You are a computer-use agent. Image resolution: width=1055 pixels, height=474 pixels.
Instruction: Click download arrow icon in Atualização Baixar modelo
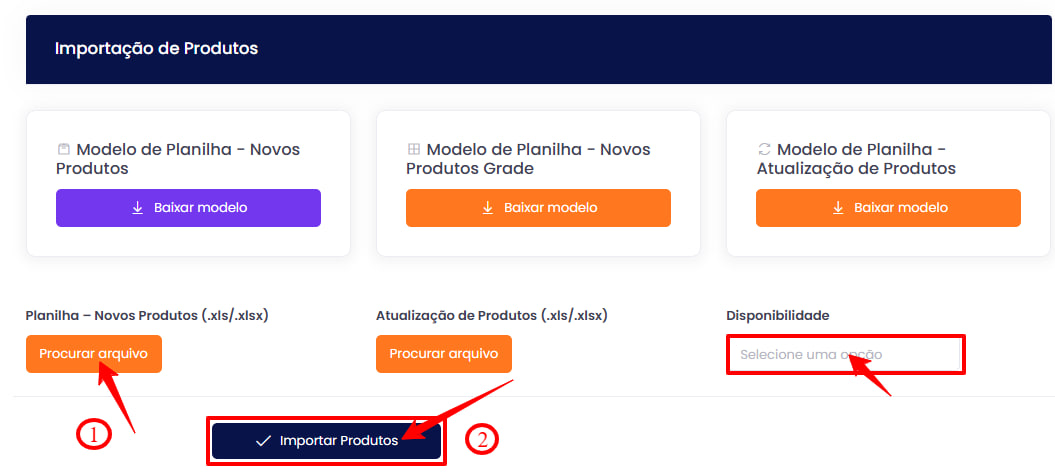click(838, 208)
